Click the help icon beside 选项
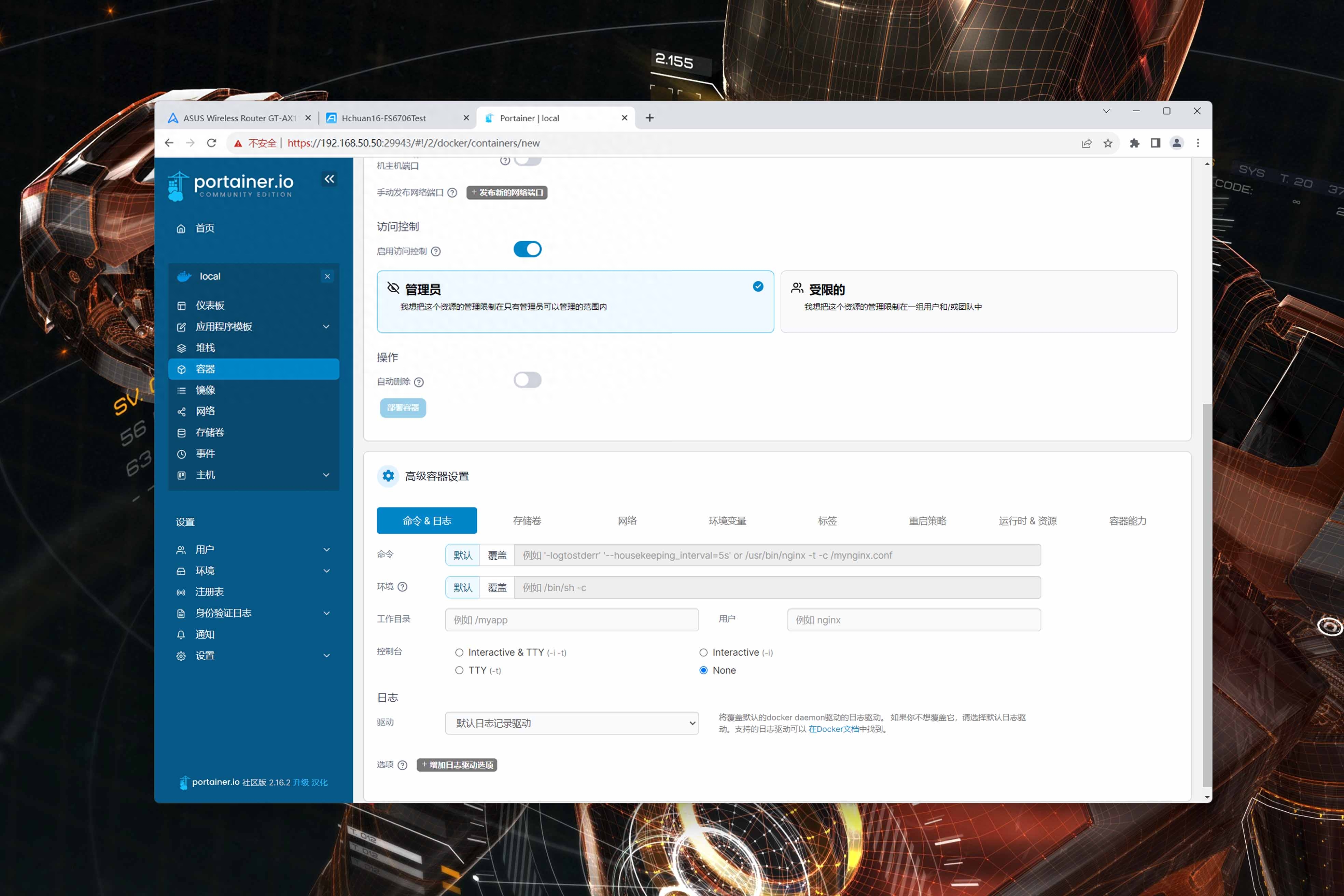1344x896 pixels. (x=402, y=765)
